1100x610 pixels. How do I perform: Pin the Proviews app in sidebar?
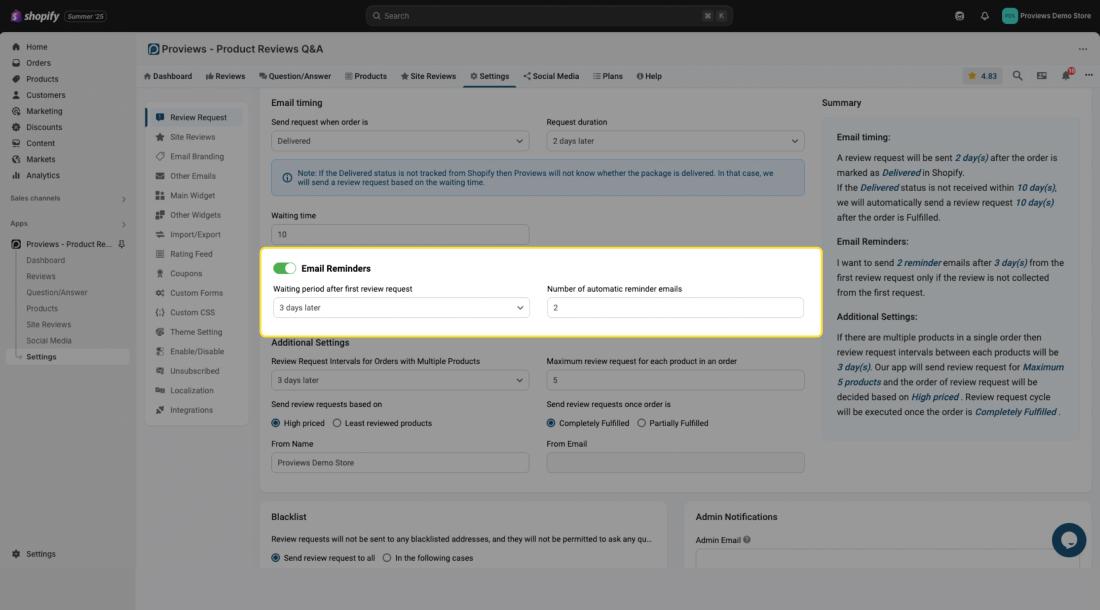122,244
